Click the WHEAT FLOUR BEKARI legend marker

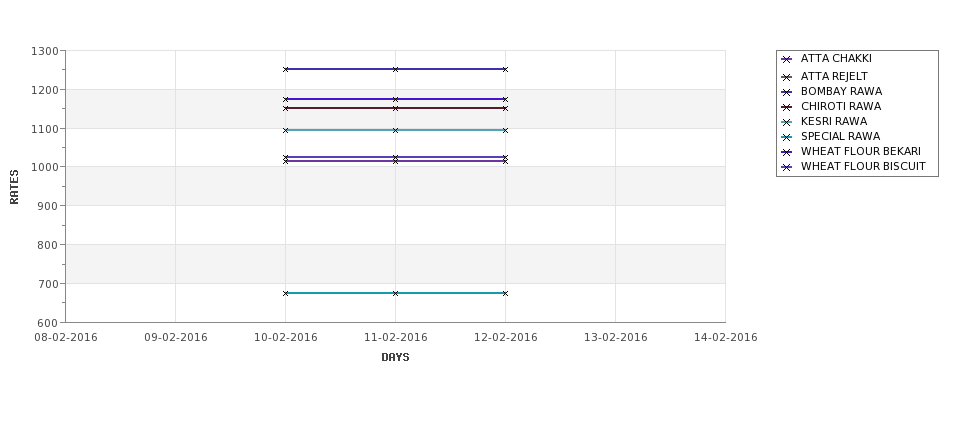coord(787,152)
